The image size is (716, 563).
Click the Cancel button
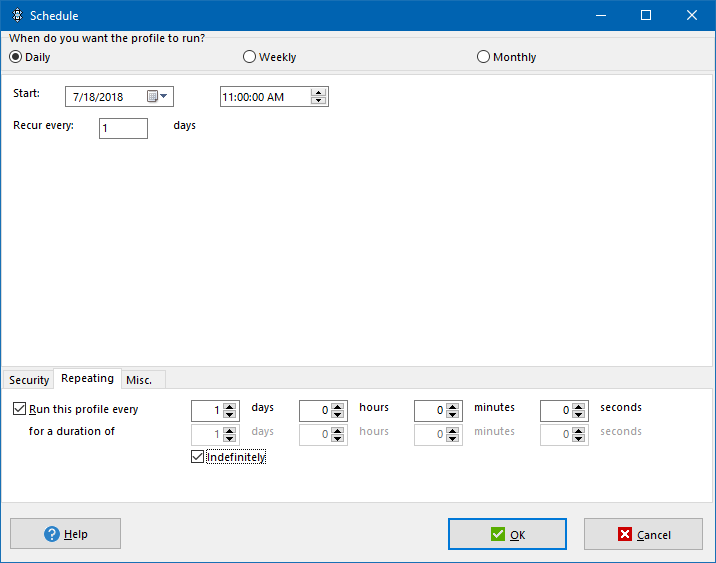[x=643, y=534]
